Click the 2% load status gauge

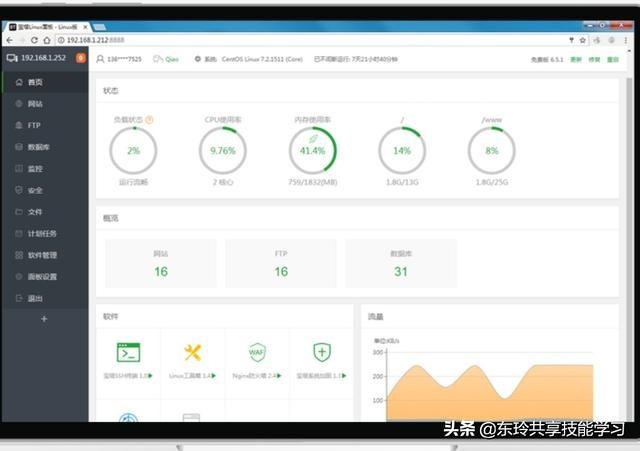point(133,151)
